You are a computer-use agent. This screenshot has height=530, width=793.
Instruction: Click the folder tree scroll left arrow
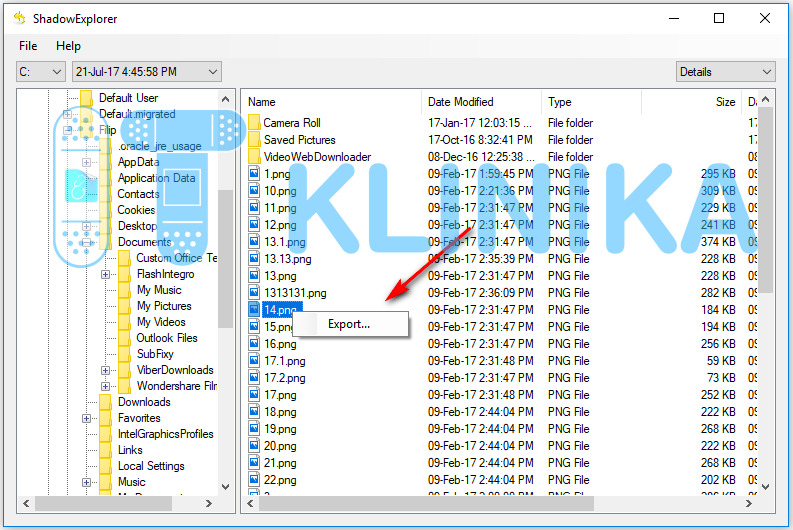point(26,504)
